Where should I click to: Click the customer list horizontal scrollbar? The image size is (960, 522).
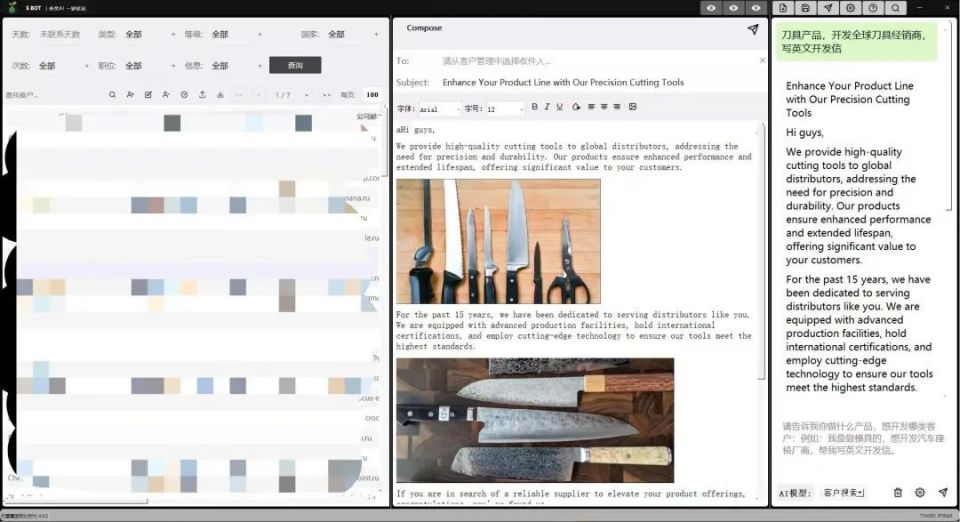point(77,501)
